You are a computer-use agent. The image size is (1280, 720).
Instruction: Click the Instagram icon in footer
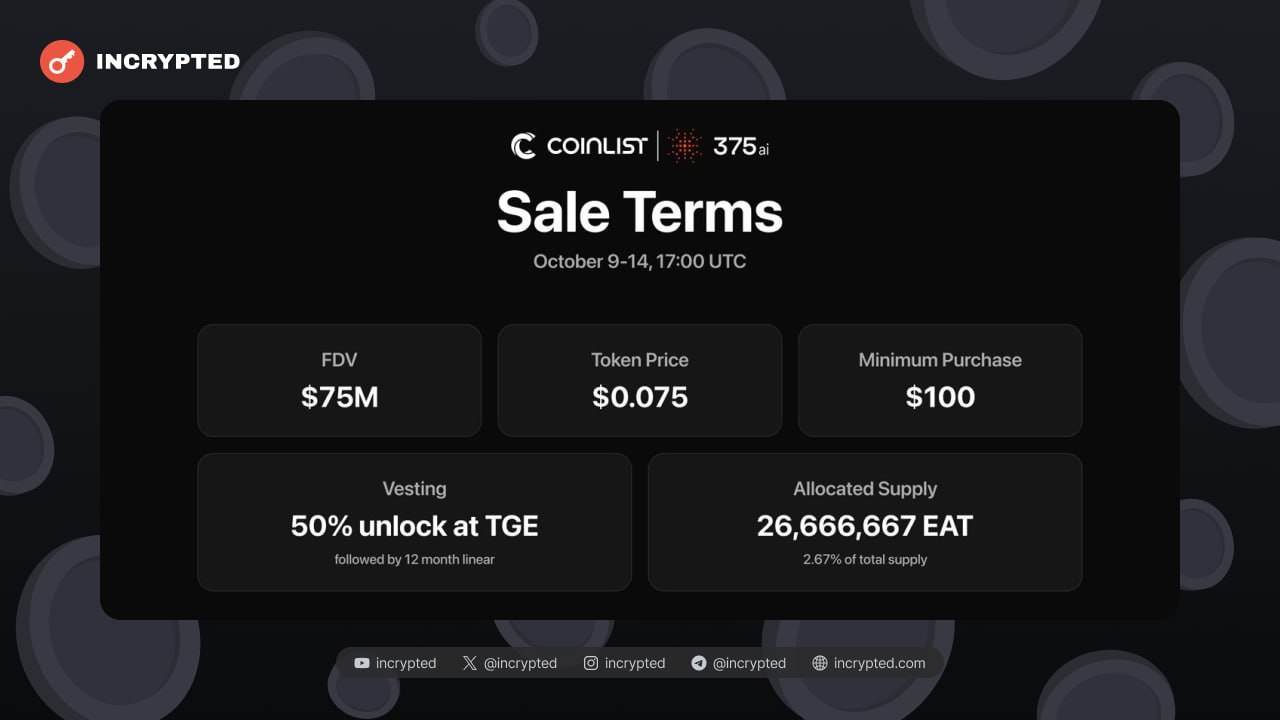[591, 663]
